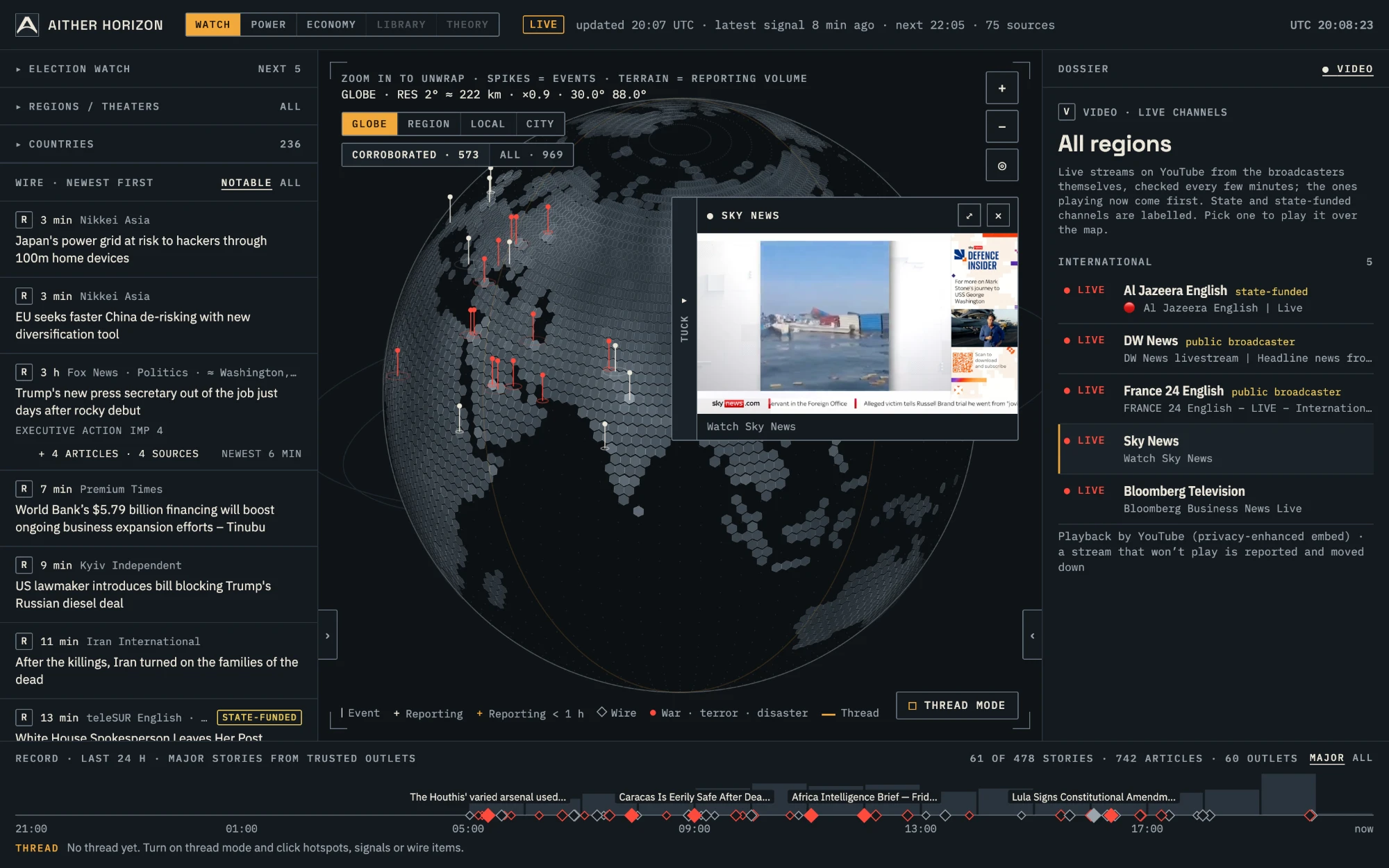Collapse the left wire panel arrow
Image resolution: width=1389 pixels, height=868 pixels.
tap(328, 635)
